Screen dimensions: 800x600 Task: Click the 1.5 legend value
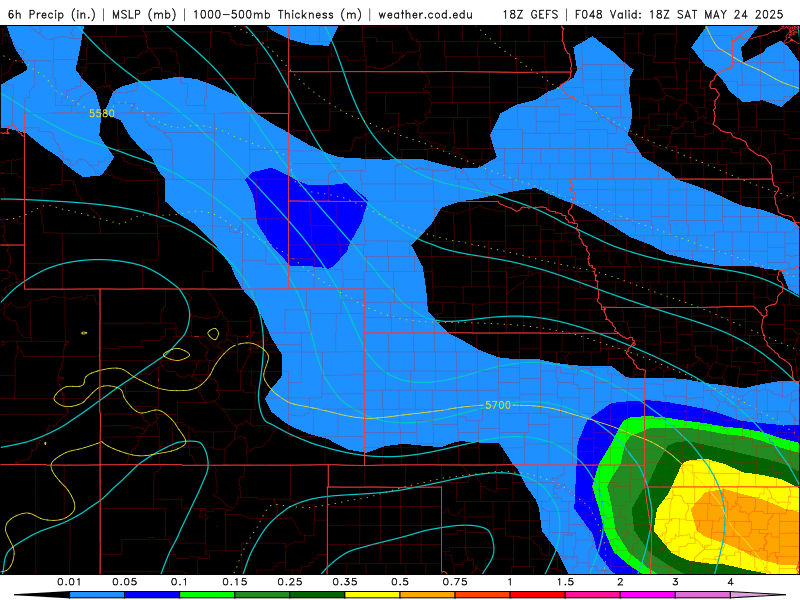point(565,582)
